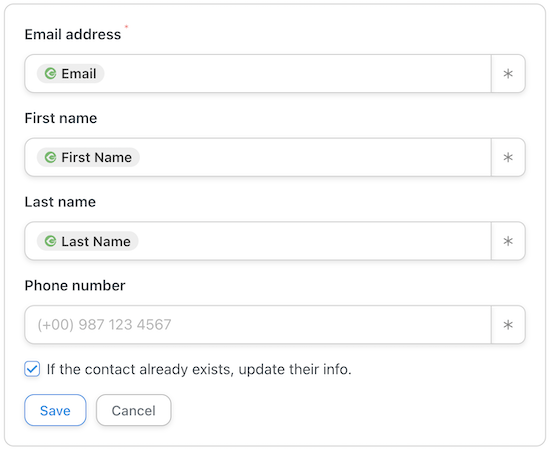Image resolution: width=550 pixels, height=450 pixels.
Task: Click the Phone number field label
Action: 75,286
